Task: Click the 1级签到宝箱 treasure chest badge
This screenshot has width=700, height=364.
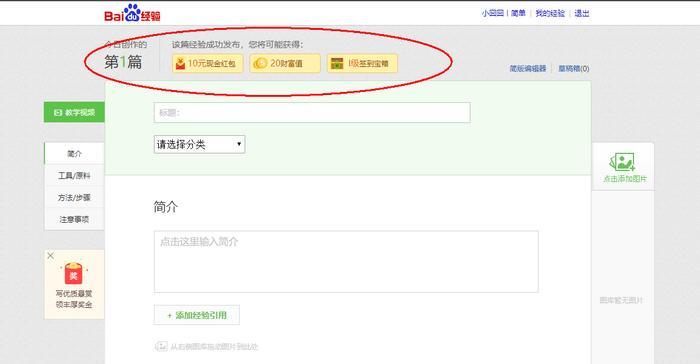Action: (362, 63)
